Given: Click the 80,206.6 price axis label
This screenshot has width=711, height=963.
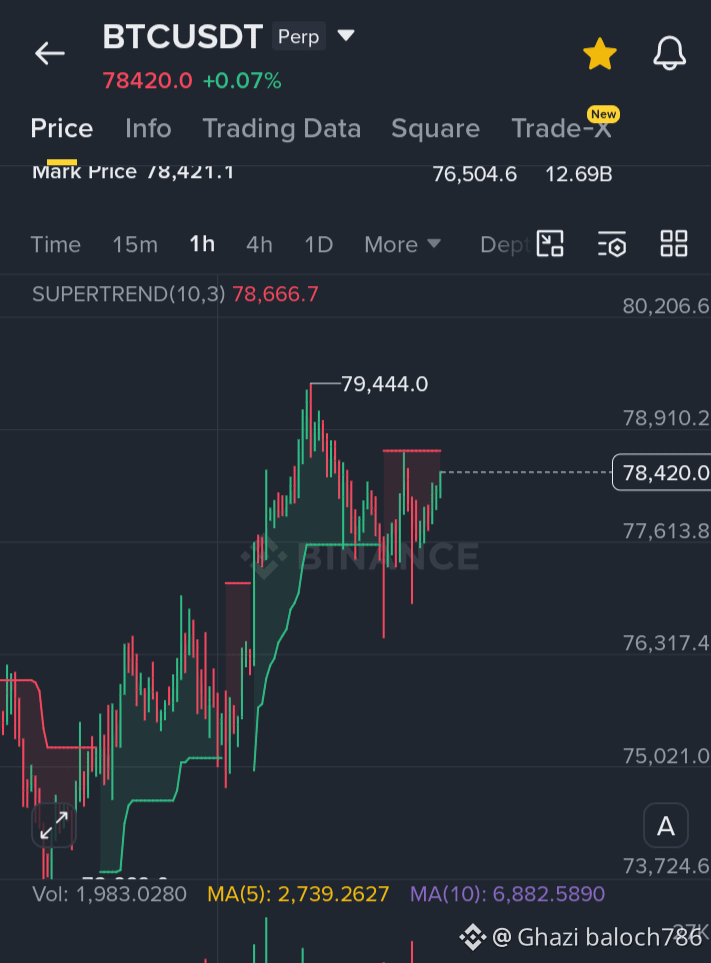Looking at the screenshot, I should (x=666, y=306).
